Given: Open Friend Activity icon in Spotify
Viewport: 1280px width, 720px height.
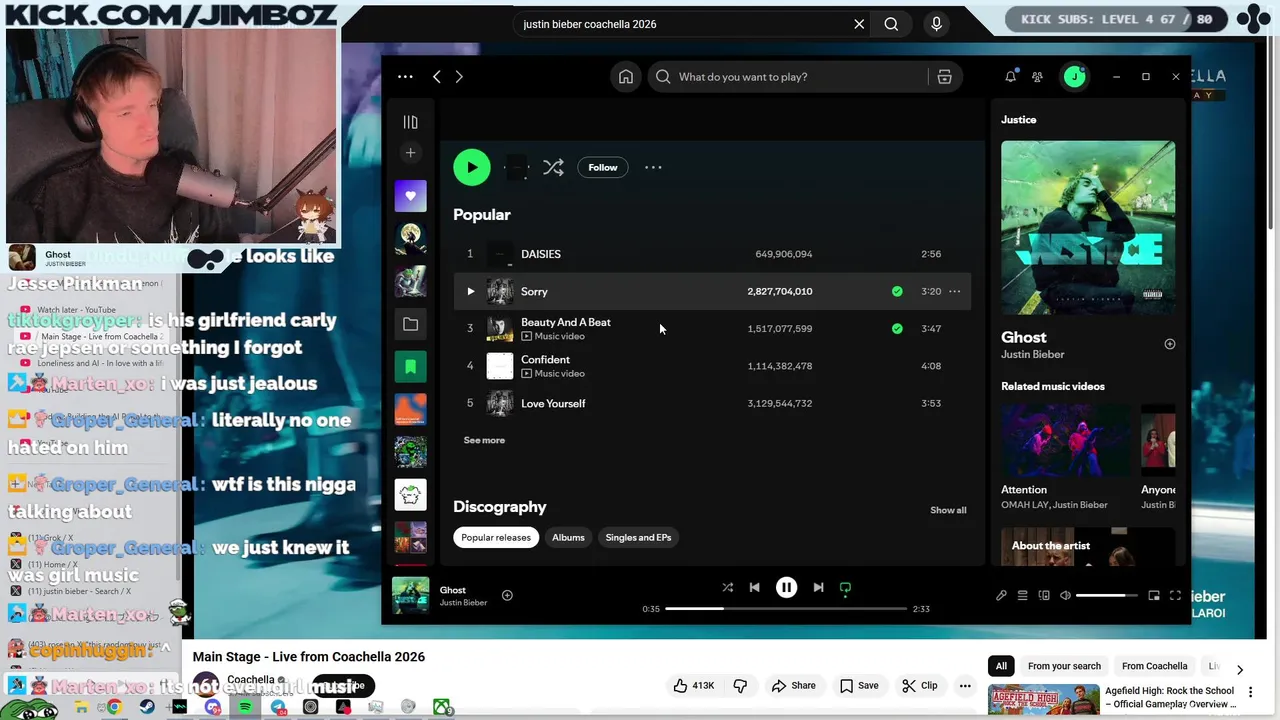Looking at the screenshot, I should [x=1037, y=77].
